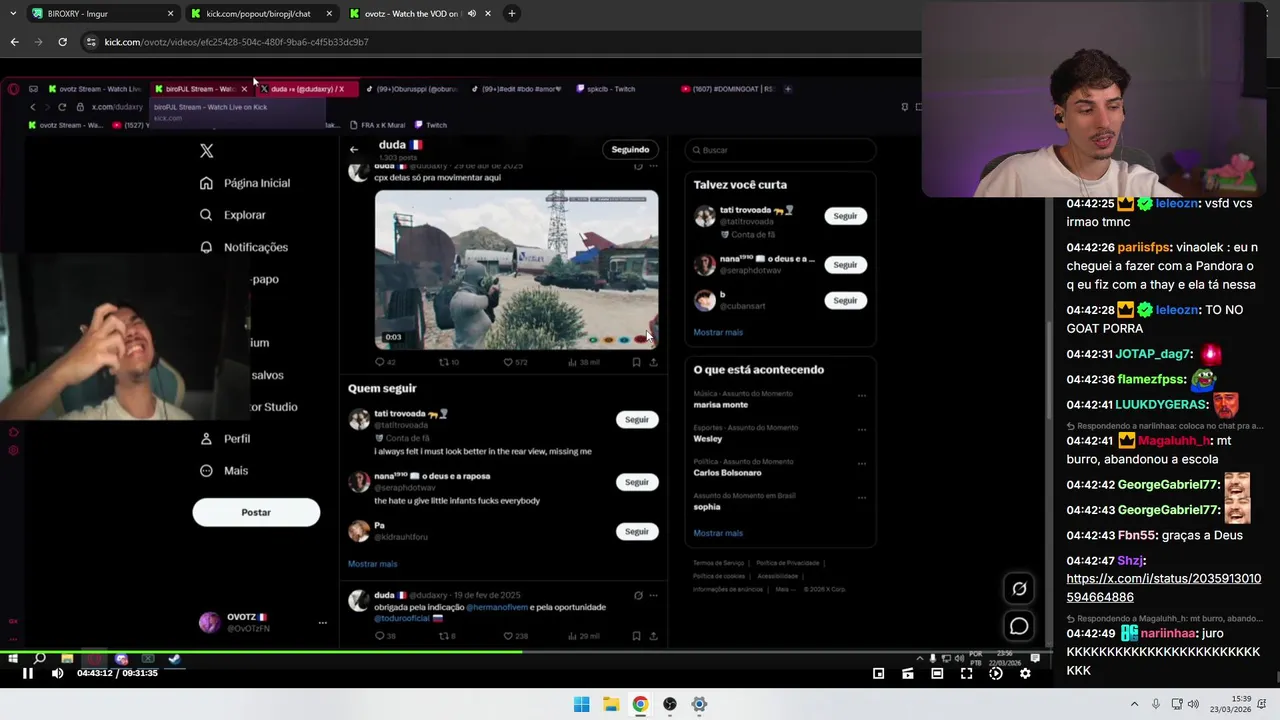Close the kick.com popout chat tab

(x=330, y=14)
